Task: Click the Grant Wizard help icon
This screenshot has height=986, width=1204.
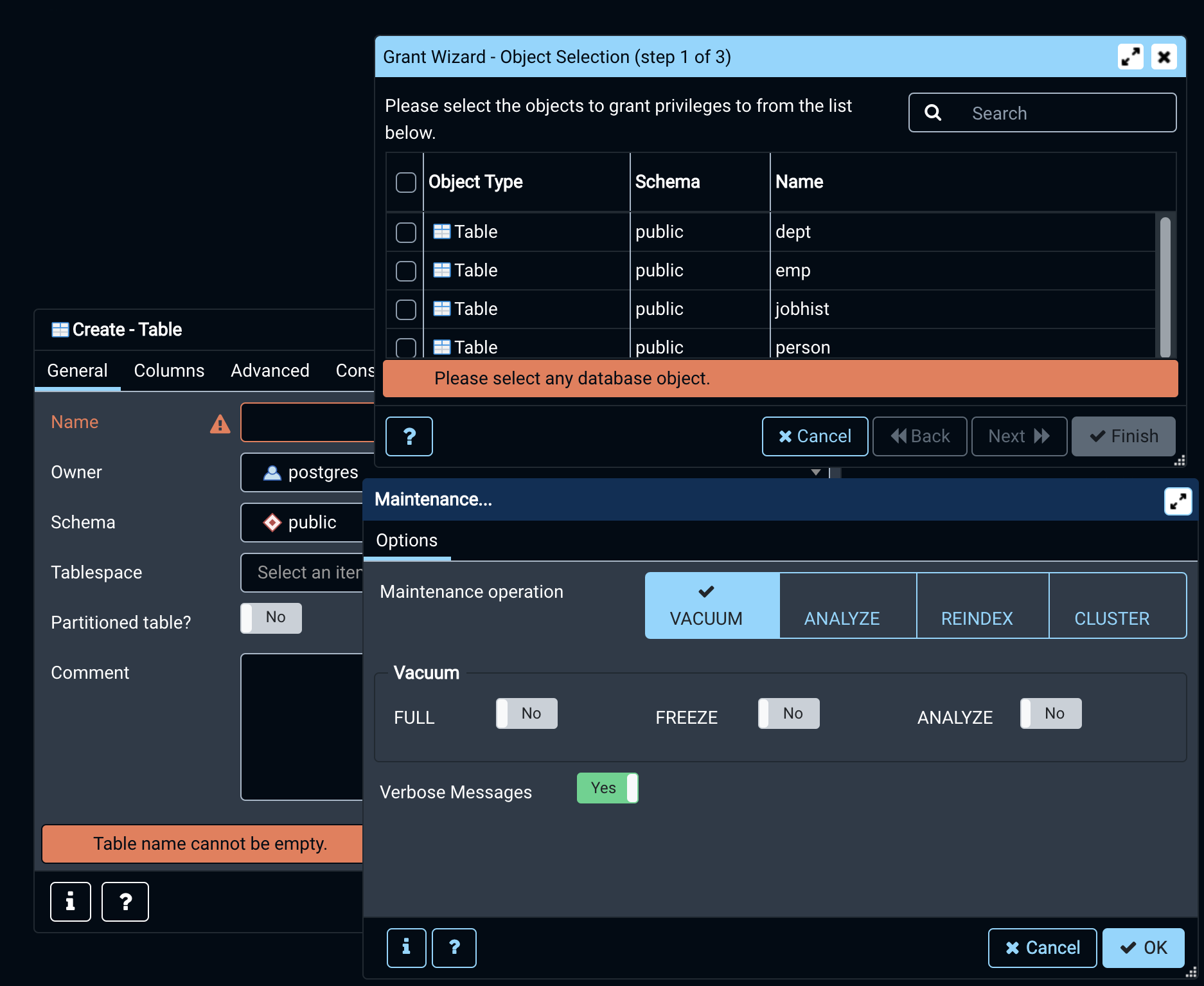Action: 409,436
